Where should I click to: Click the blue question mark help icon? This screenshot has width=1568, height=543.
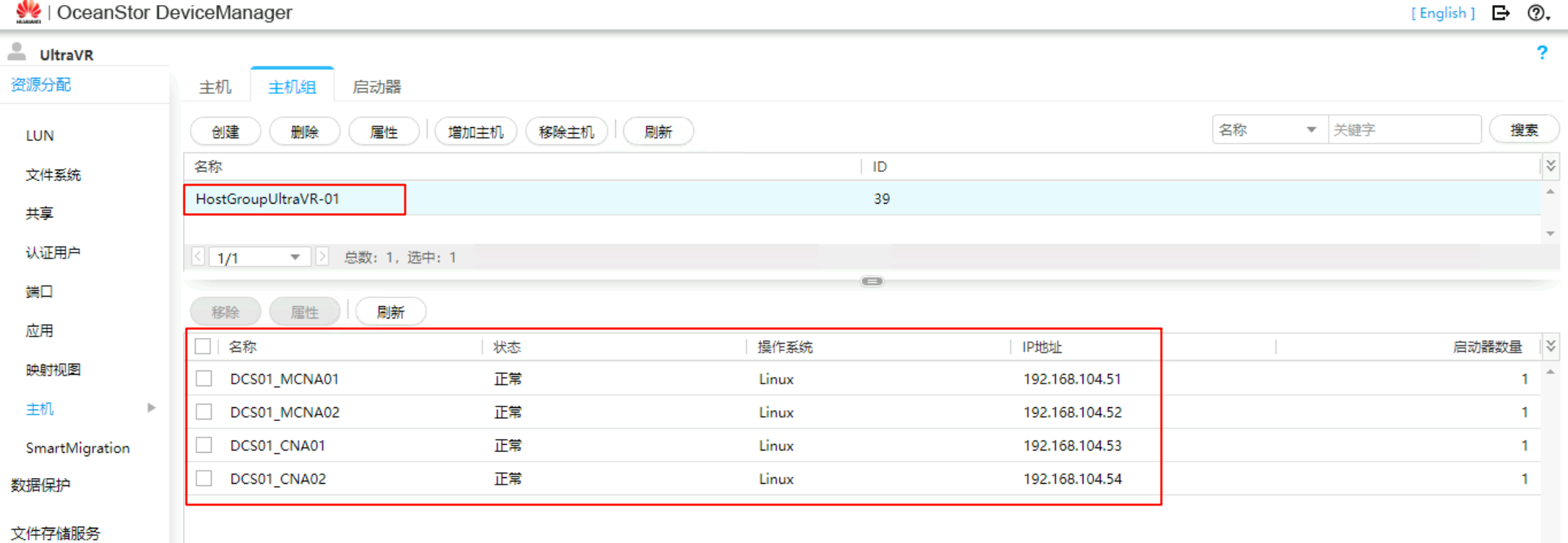[1542, 53]
